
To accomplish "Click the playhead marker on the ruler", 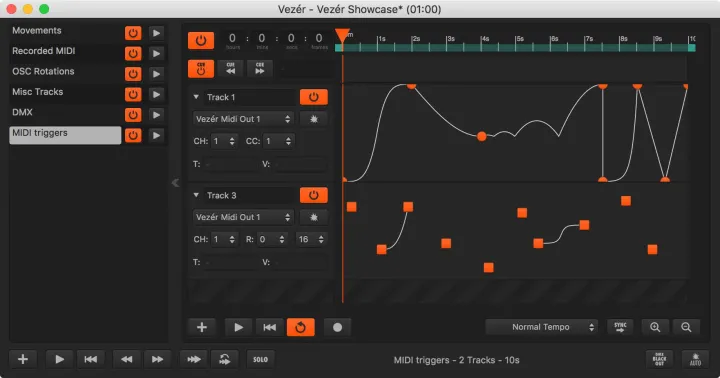I will (342, 36).
